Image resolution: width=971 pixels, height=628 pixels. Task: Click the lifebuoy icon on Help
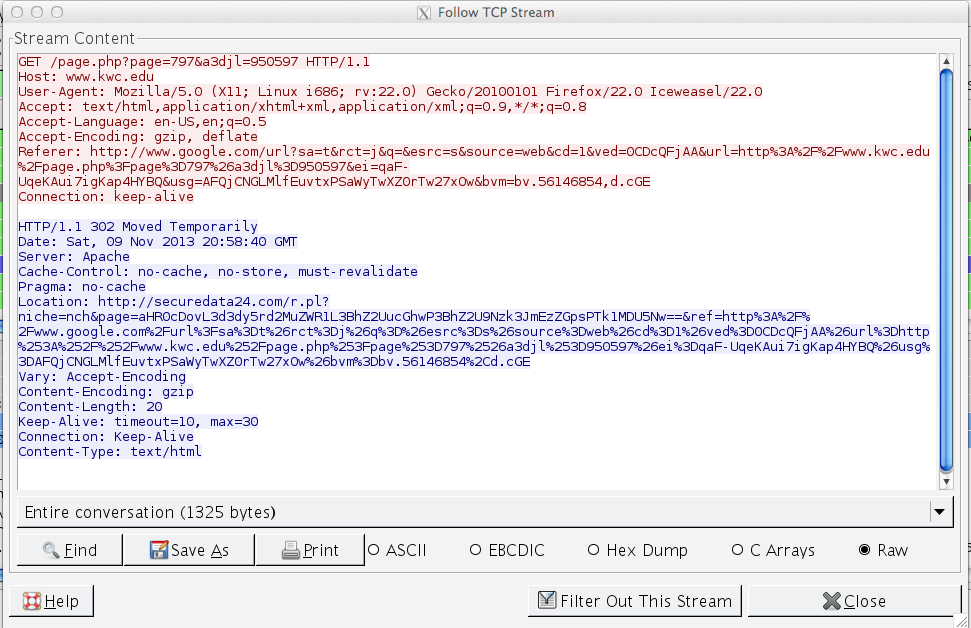[x=32, y=601]
